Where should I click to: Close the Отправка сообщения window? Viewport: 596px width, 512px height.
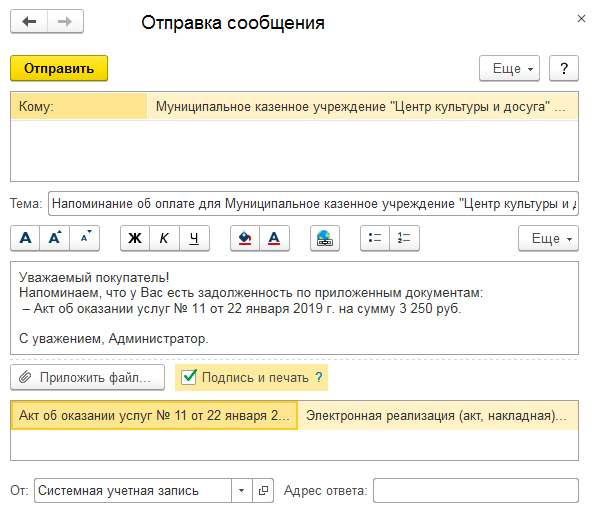pos(581,19)
